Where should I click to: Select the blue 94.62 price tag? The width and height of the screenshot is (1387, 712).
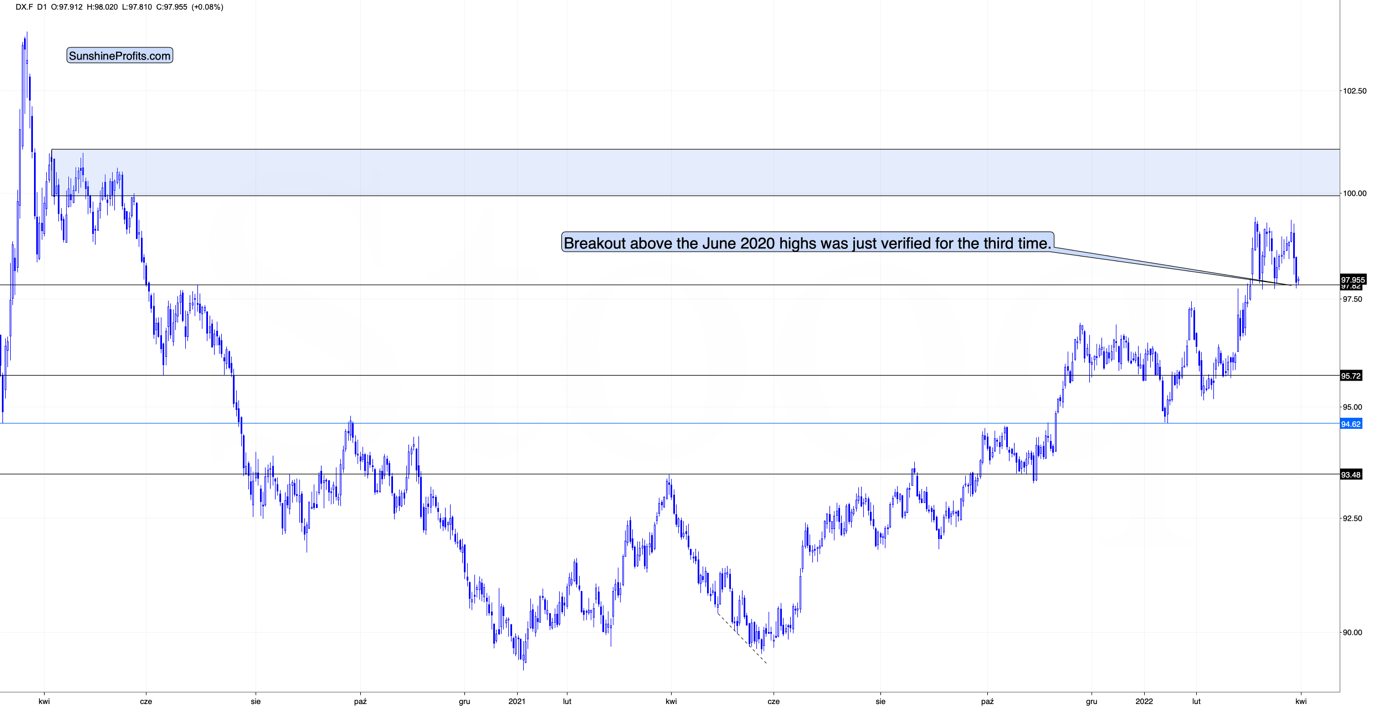1351,424
